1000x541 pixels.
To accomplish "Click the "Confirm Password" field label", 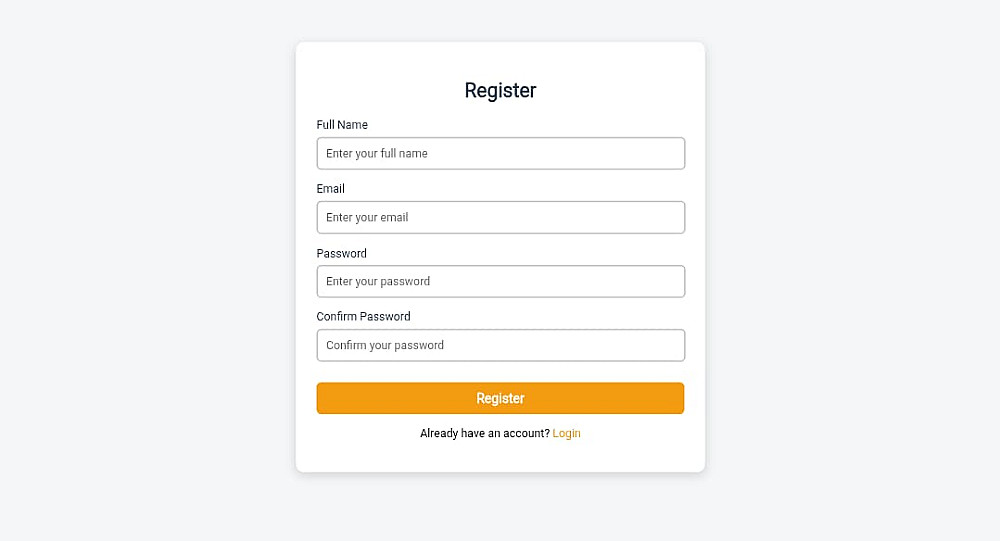I will [x=363, y=317].
